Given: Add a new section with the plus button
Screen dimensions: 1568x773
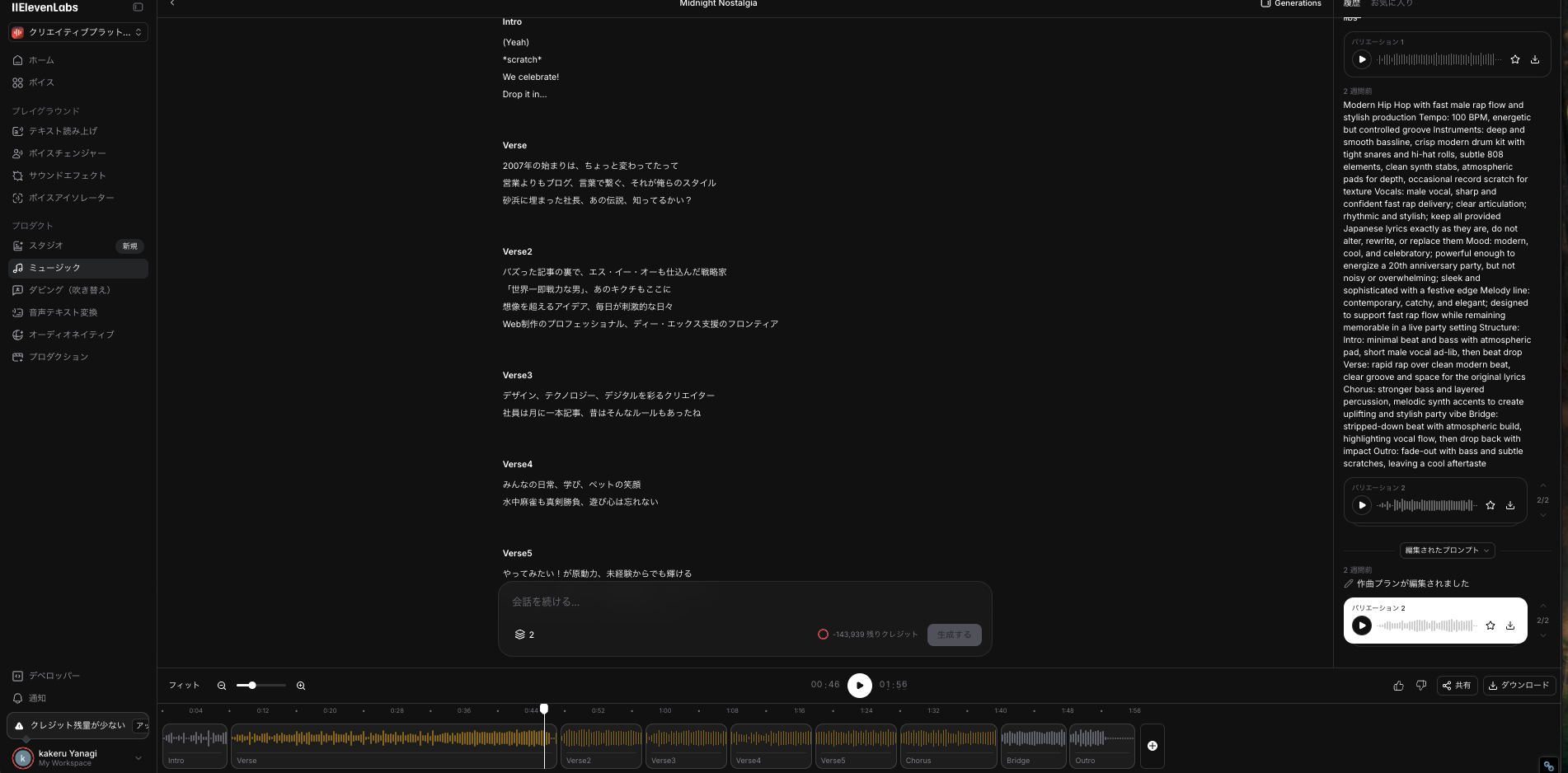Looking at the screenshot, I should 1152,746.
